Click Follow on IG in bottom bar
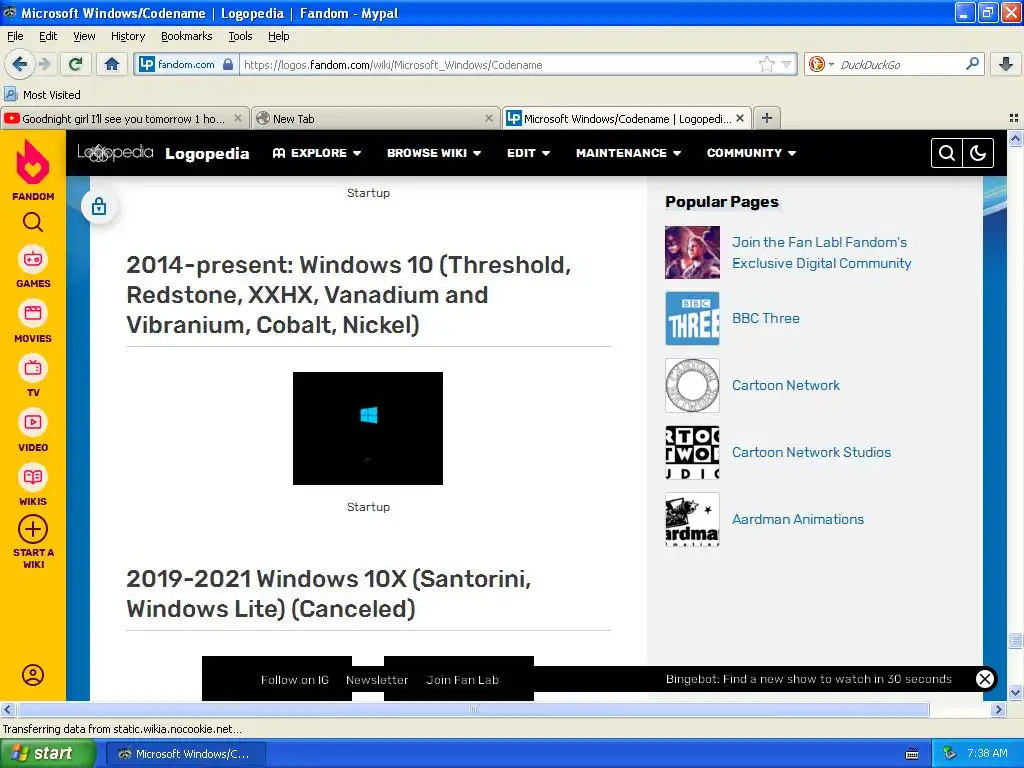The width and height of the screenshot is (1024, 768). [x=295, y=680]
